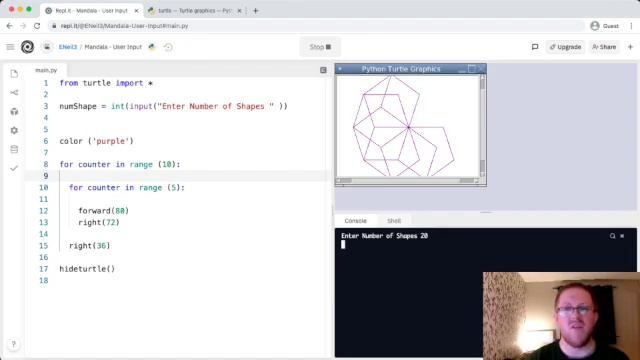Close the Repl.it Mandala browser tab

[136, 11]
